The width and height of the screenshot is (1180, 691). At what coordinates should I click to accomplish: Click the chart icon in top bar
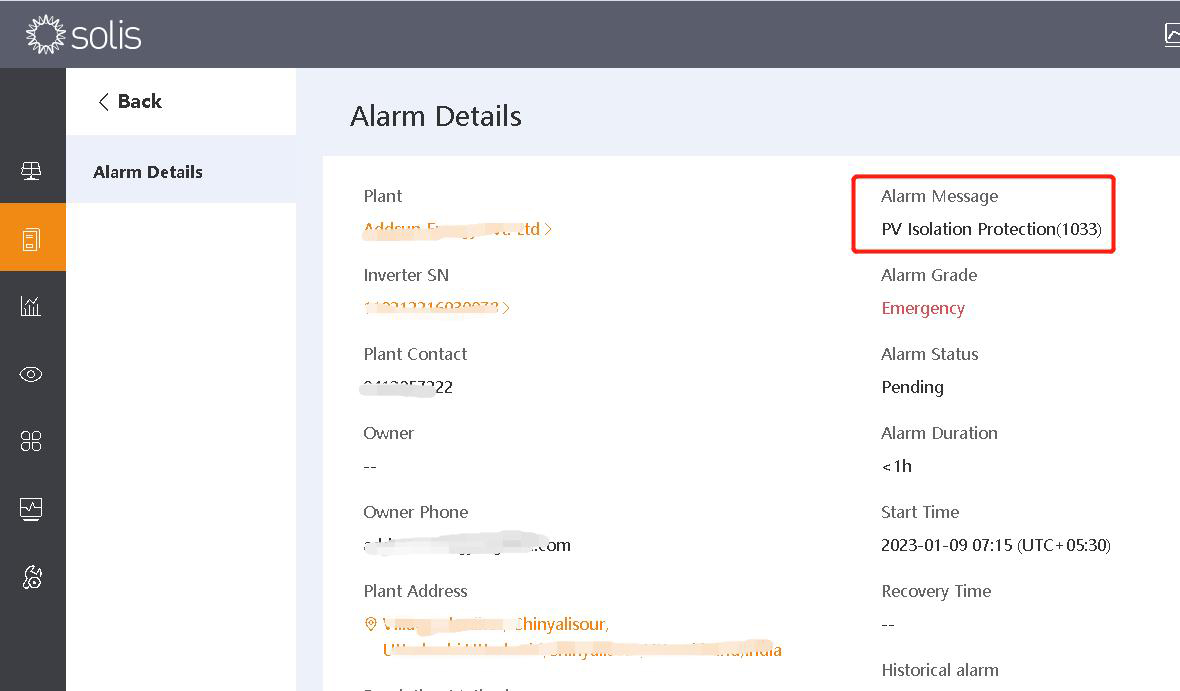1172,35
